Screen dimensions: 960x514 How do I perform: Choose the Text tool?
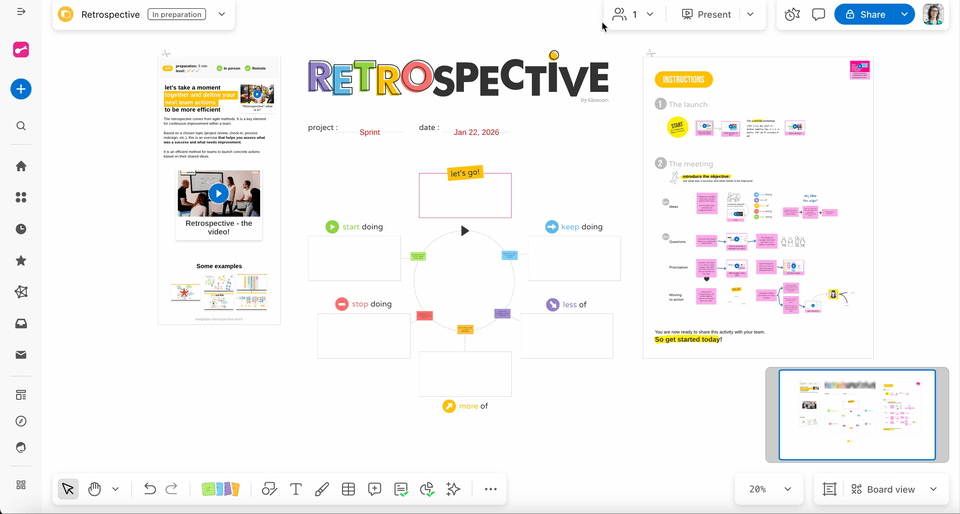[x=296, y=489]
